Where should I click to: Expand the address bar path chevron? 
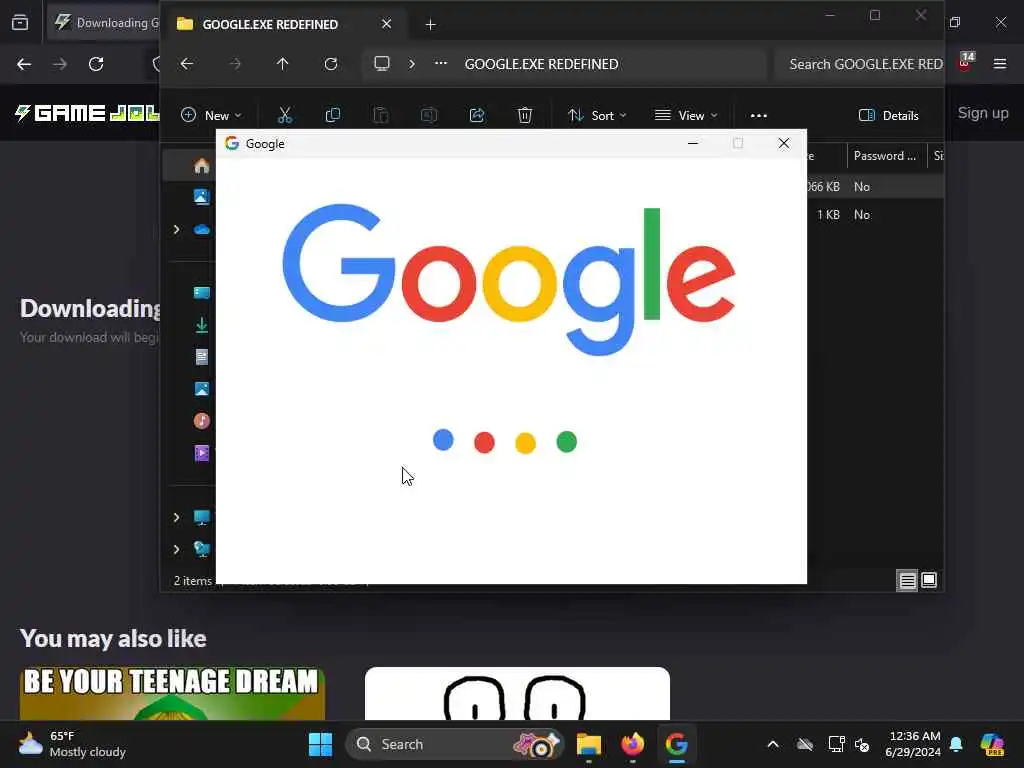click(x=411, y=64)
